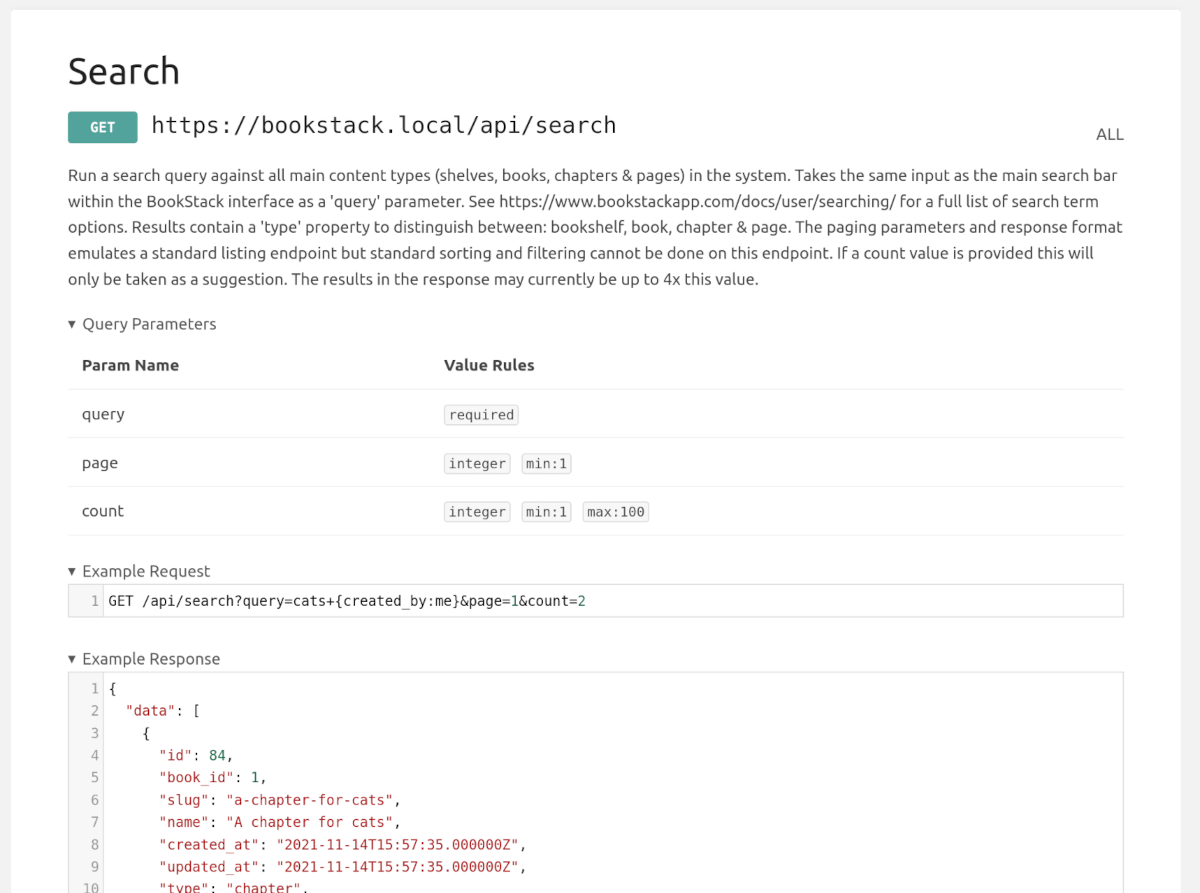Collapse the Example Response section
1200x893 pixels.
(x=144, y=659)
